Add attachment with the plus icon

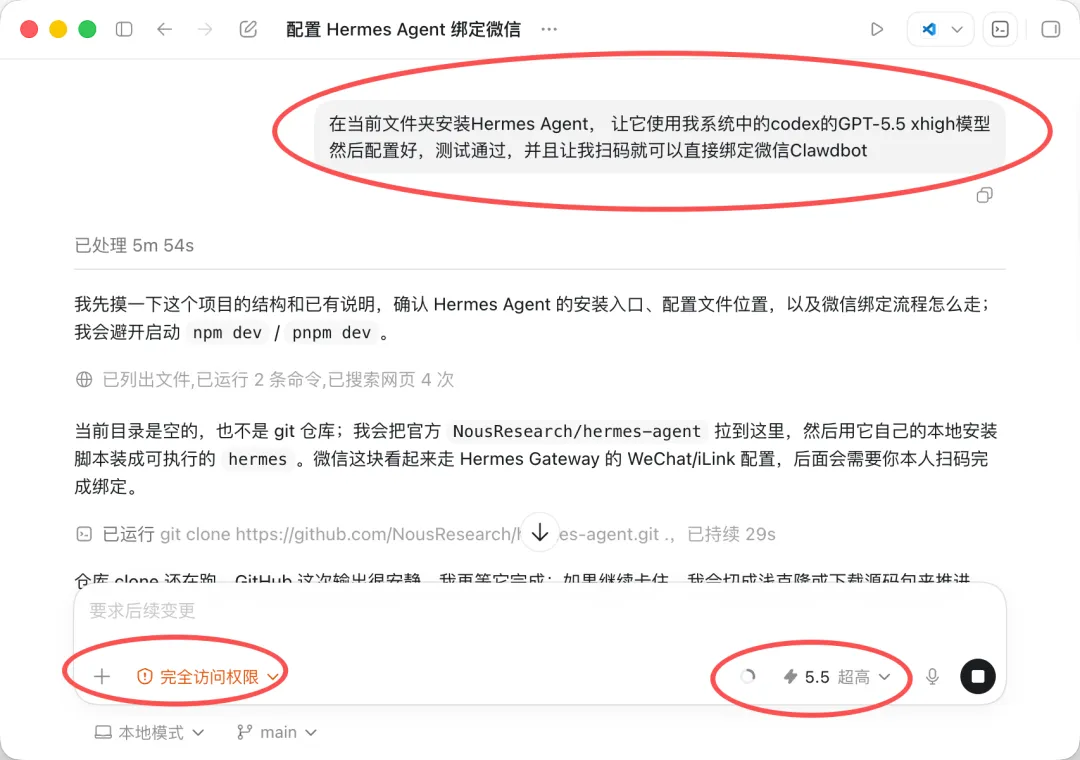(102, 676)
